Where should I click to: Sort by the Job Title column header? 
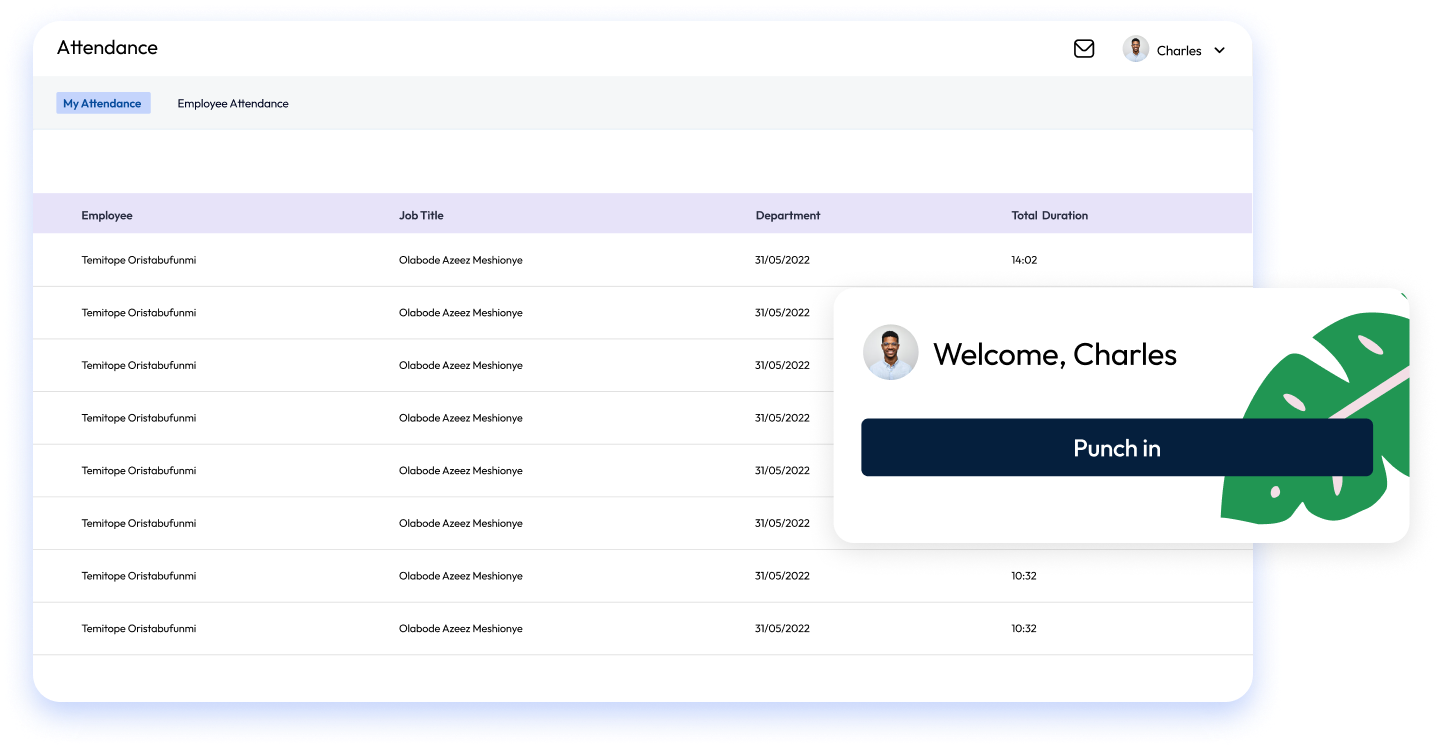(421, 214)
